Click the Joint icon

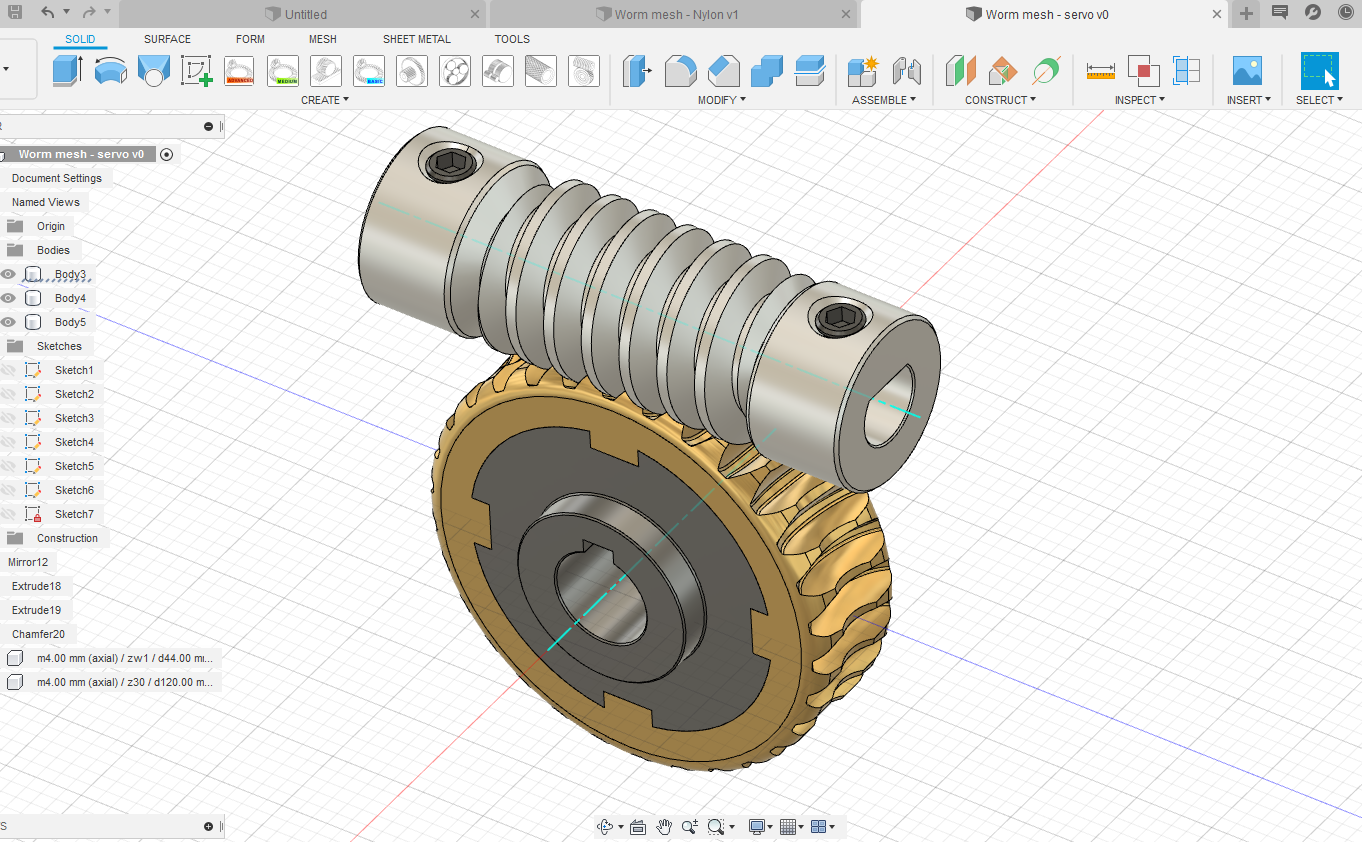(906, 71)
